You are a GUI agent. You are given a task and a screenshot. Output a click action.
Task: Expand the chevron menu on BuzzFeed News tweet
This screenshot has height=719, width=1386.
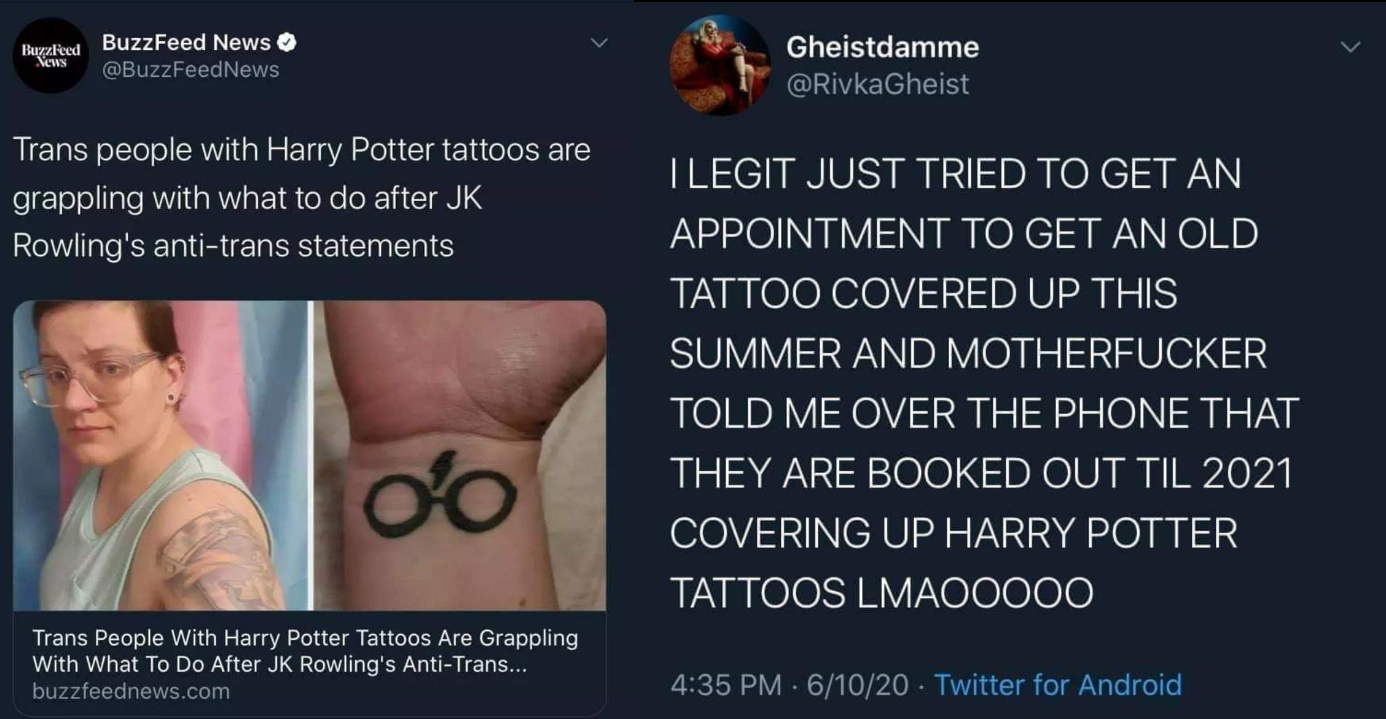tap(599, 44)
